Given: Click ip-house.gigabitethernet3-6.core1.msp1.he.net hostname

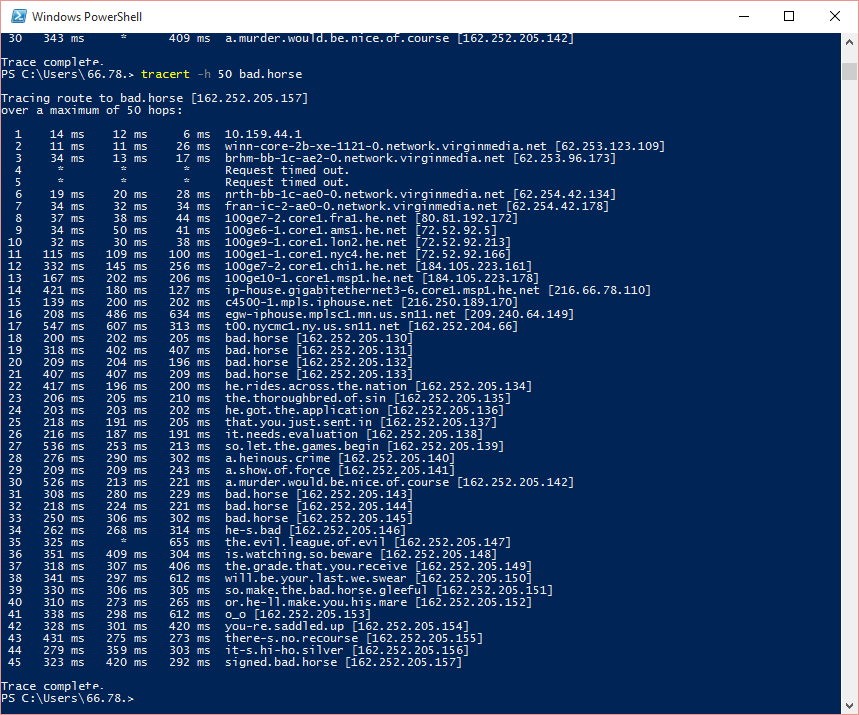Looking at the screenshot, I should [x=382, y=291].
